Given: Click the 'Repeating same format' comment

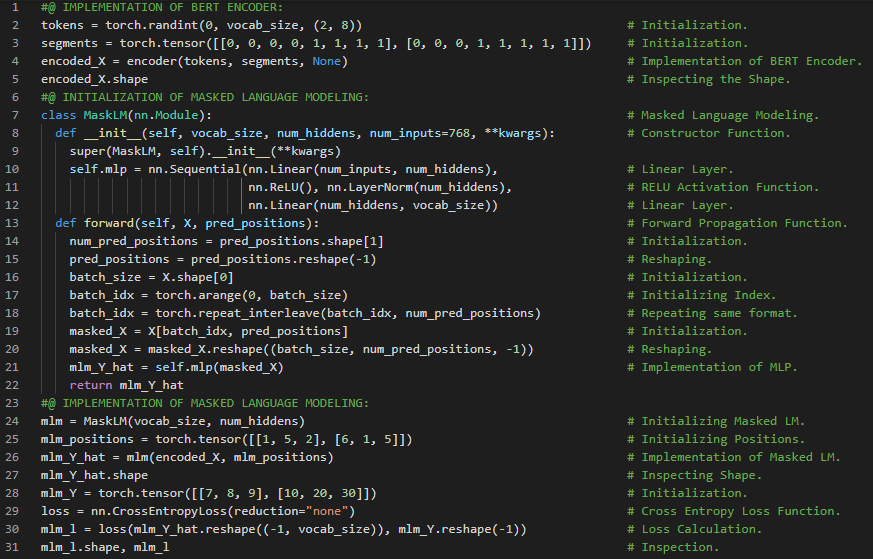Looking at the screenshot, I should (720, 313).
